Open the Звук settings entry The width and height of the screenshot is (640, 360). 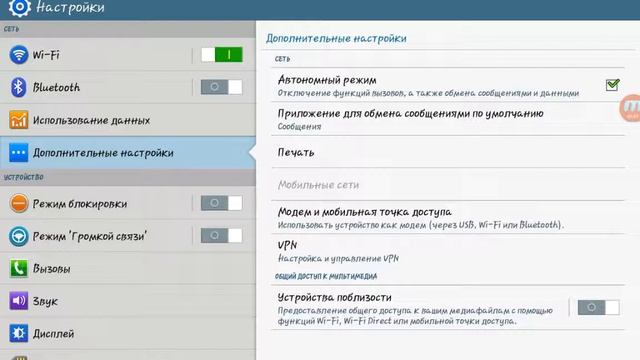(128, 301)
